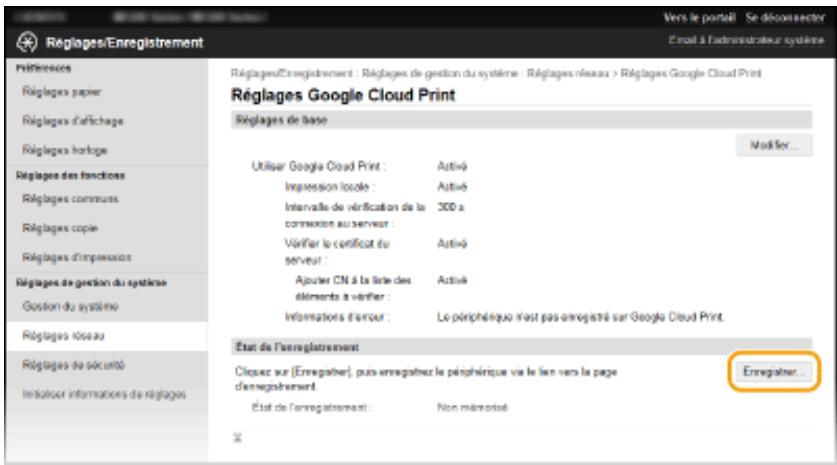This screenshot has height=465, width=837.
Task: Select Réglages d'impression menu item
Action: pyautogui.click(x=76, y=257)
